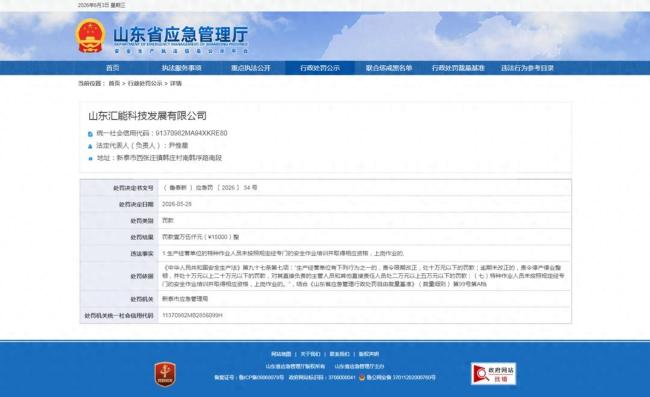
Task: Click the date text at page top-left
Action: (101, 5)
